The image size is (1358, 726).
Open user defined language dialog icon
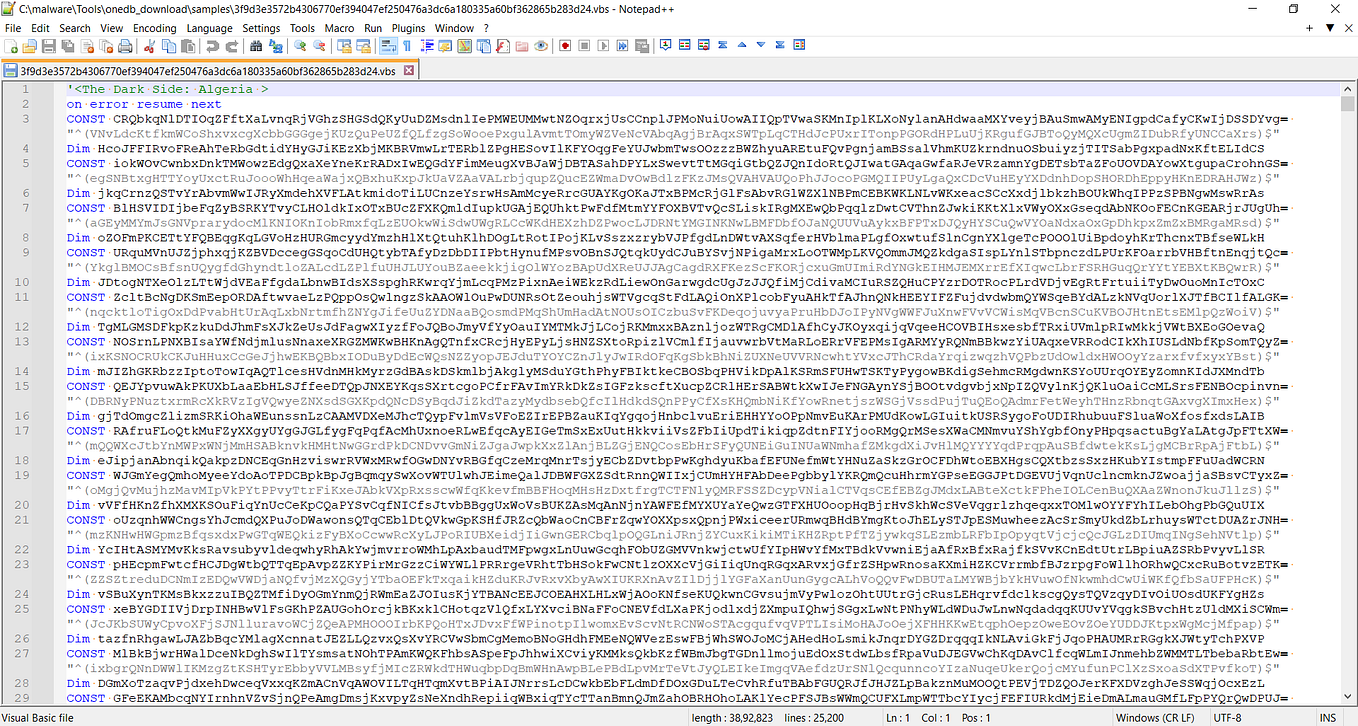(x=445, y=46)
